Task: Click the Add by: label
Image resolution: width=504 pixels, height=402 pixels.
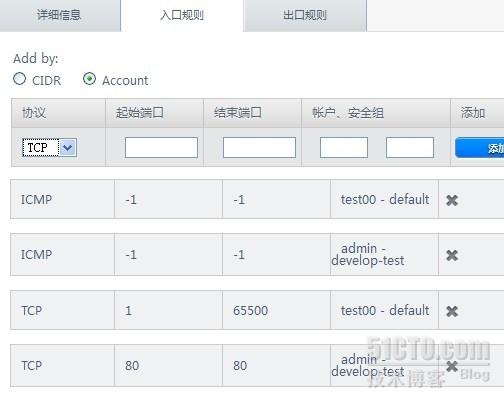Action: coord(36,58)
